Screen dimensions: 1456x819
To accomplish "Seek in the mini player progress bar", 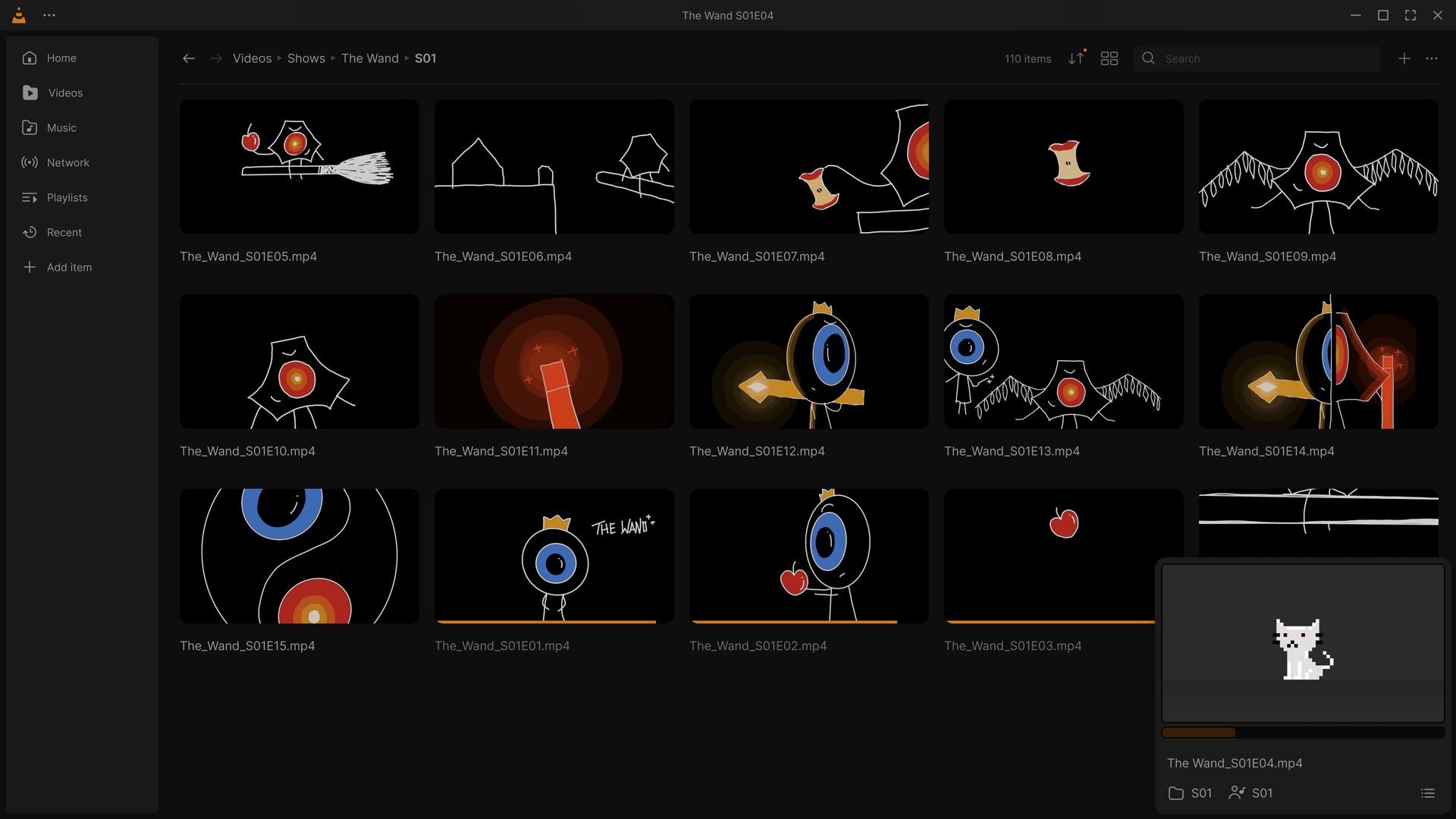I will tap(1303, 733).
